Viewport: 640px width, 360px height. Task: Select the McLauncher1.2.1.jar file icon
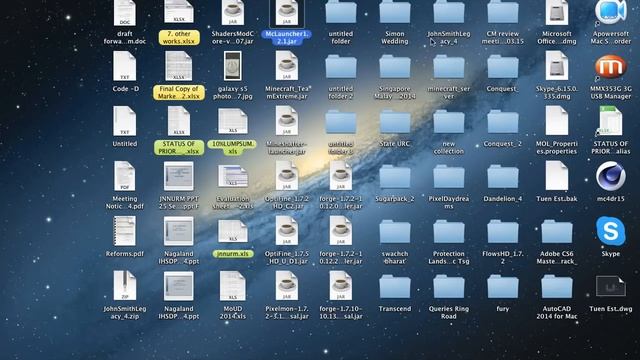(287, 12)
